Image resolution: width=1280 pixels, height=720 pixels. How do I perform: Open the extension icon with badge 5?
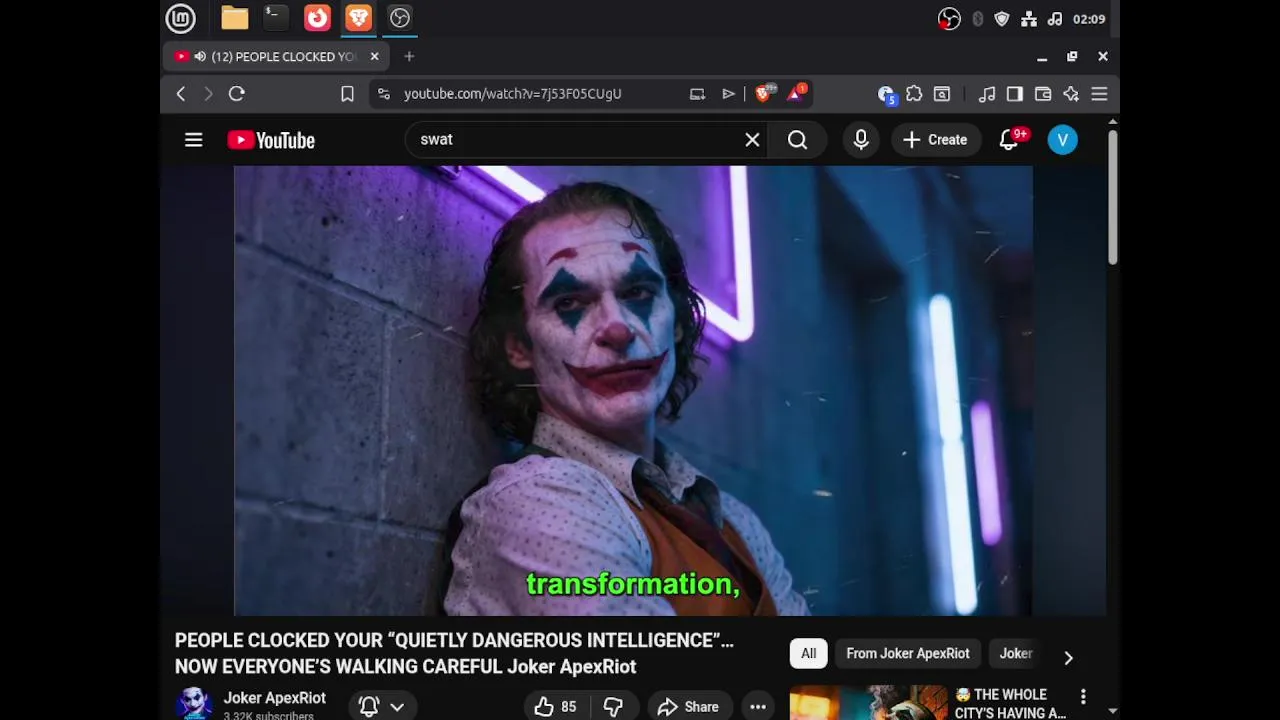pos(886,94)
